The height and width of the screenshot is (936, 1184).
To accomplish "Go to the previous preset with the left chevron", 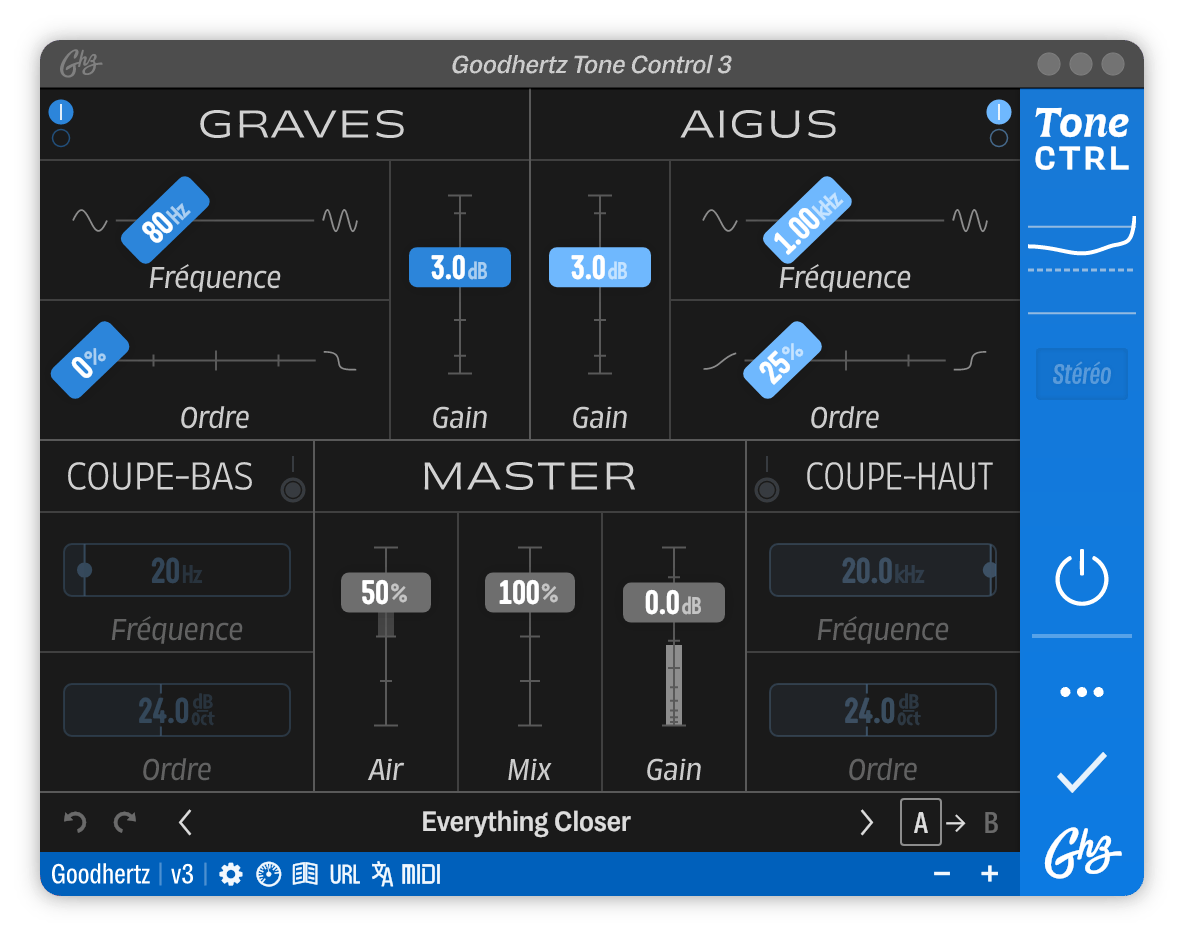I will click(185, 821).
